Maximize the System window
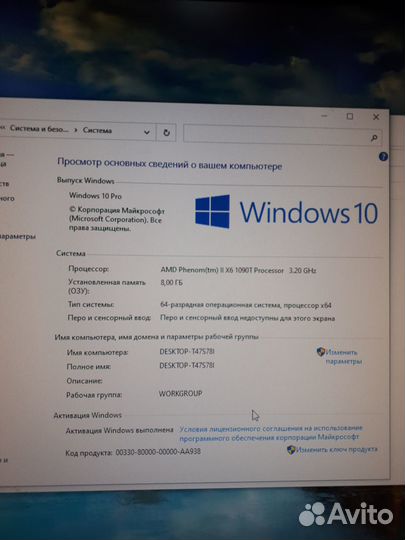405x540 pixels. 350,116
